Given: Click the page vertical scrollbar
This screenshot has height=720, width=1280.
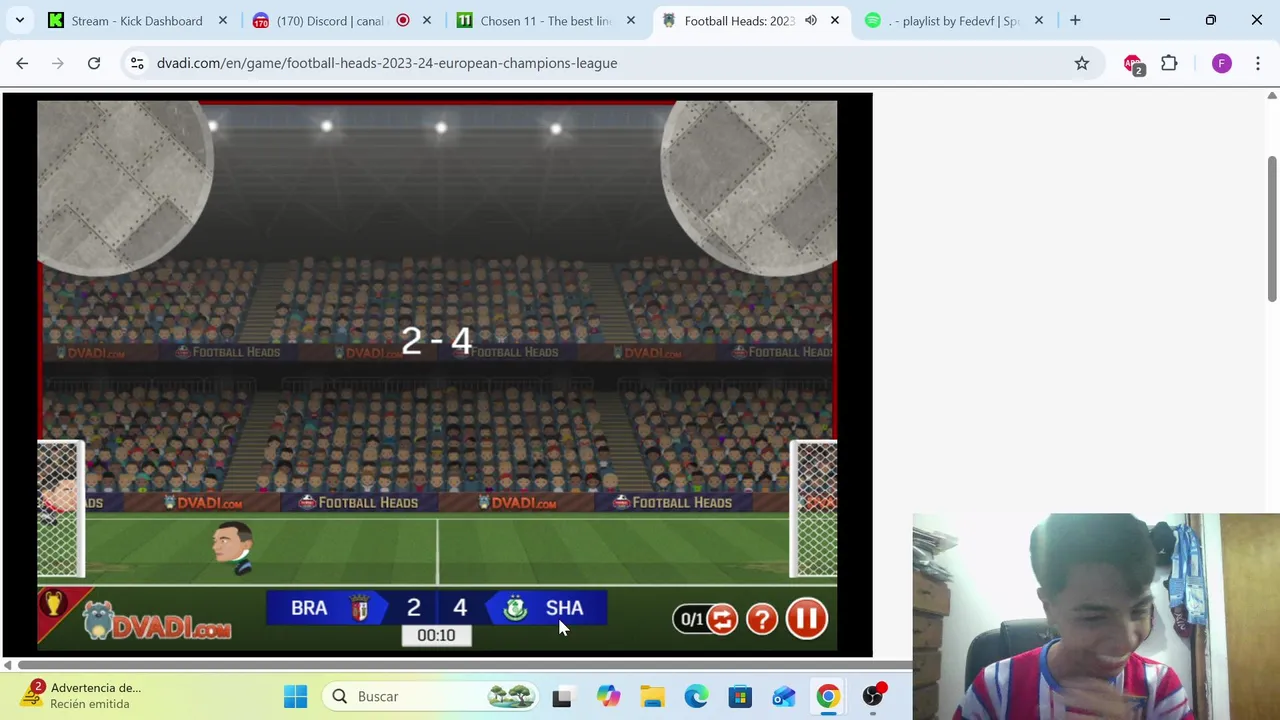Looking at the screenshot, I should point(1272,228).
